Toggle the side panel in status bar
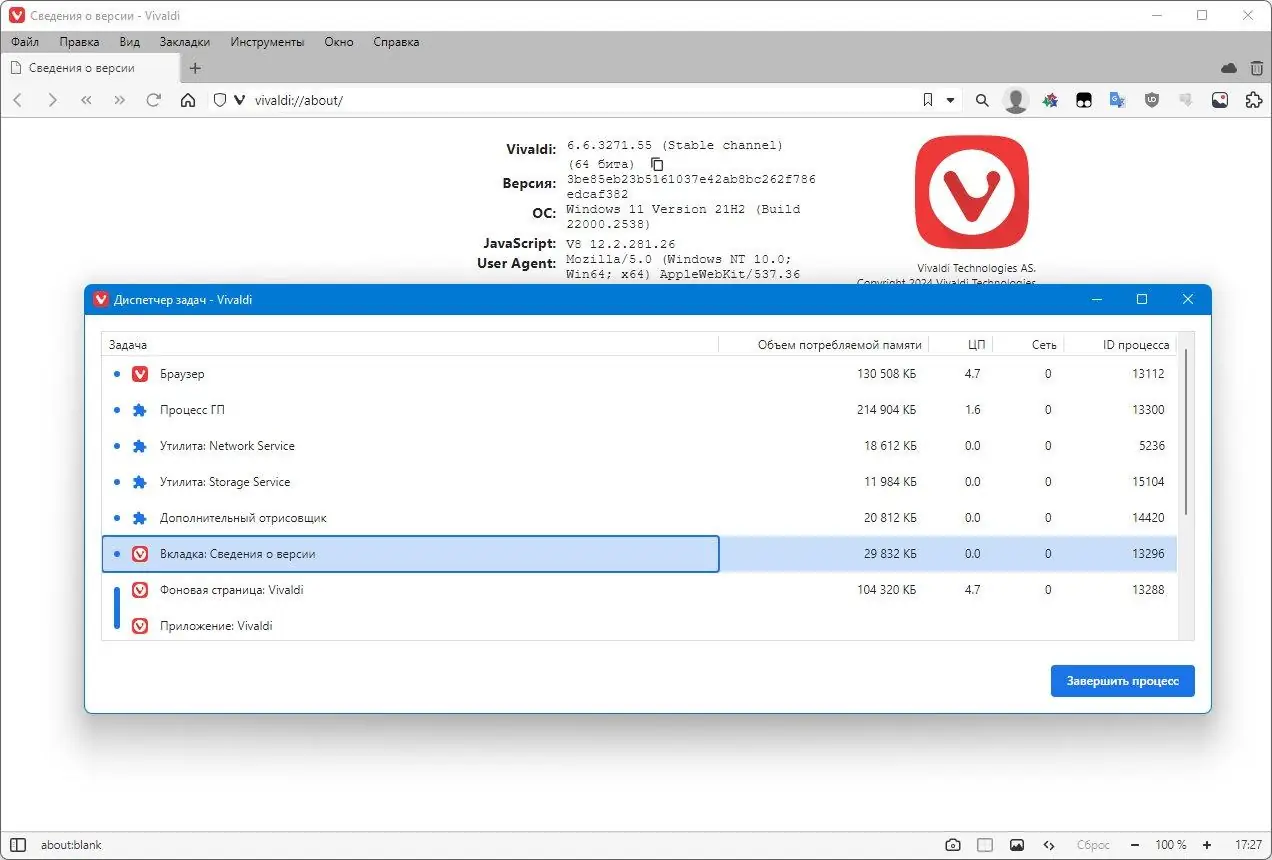1272x860 pixels. tap(18, 845)
